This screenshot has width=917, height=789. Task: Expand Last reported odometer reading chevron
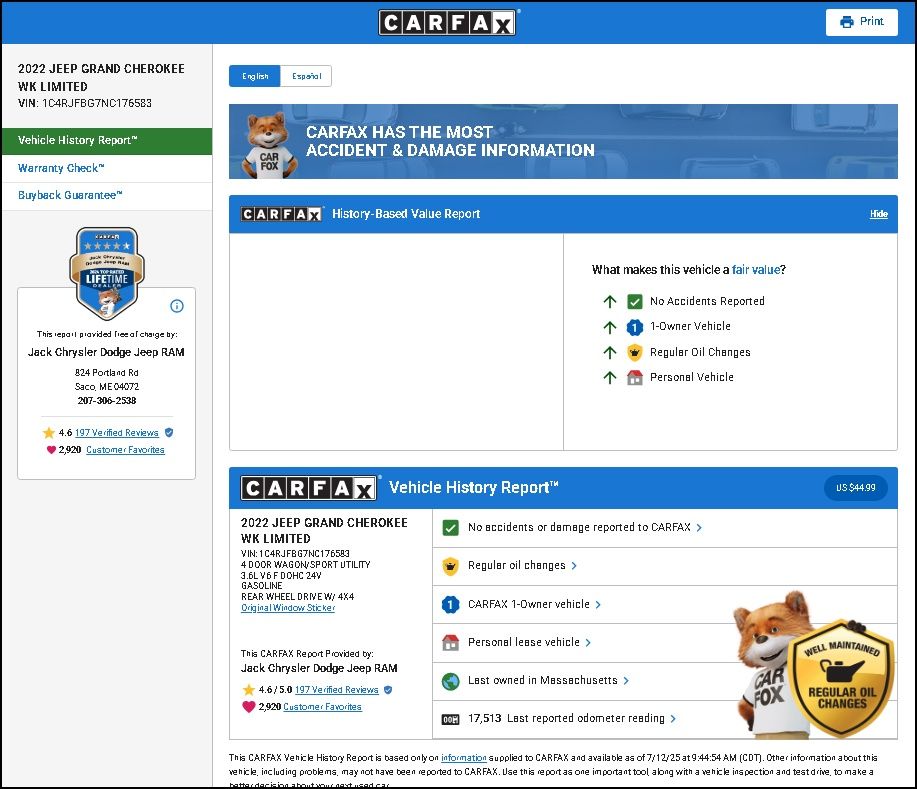[673, 718]
